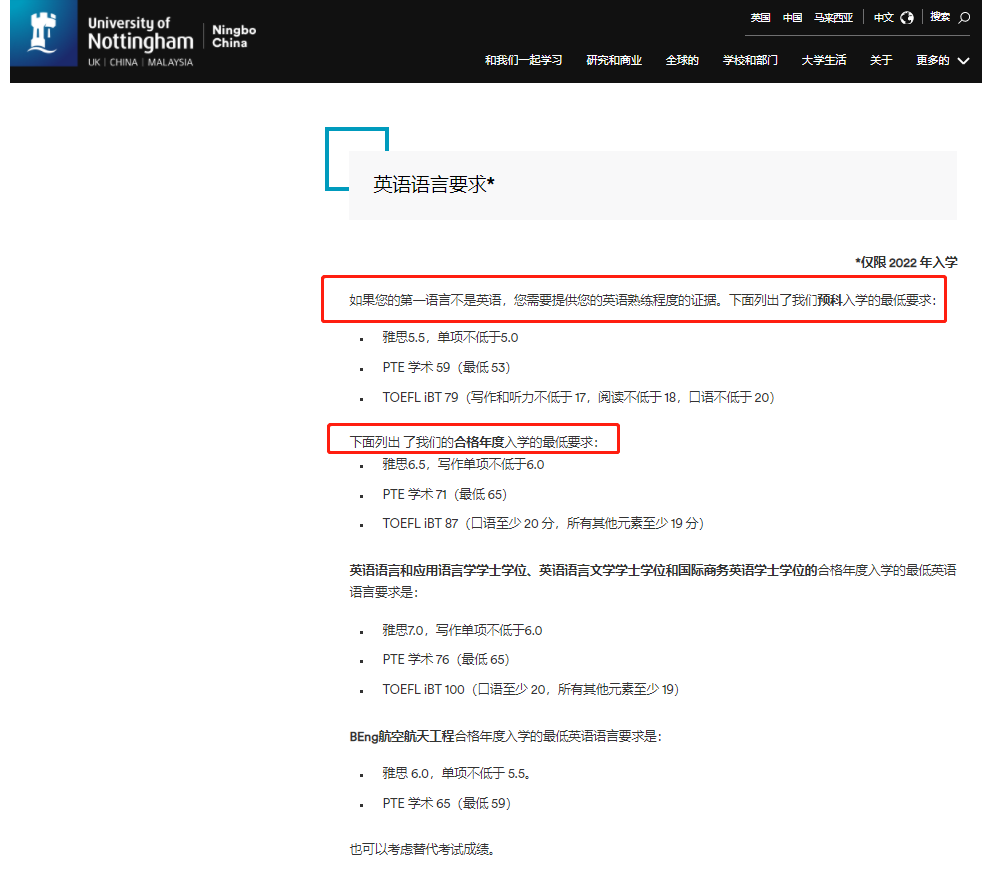This screenshot has height=883, width=982.
Task: Click the 如果您的第一语言不是英语 paragraph
Action: point(643,300)
